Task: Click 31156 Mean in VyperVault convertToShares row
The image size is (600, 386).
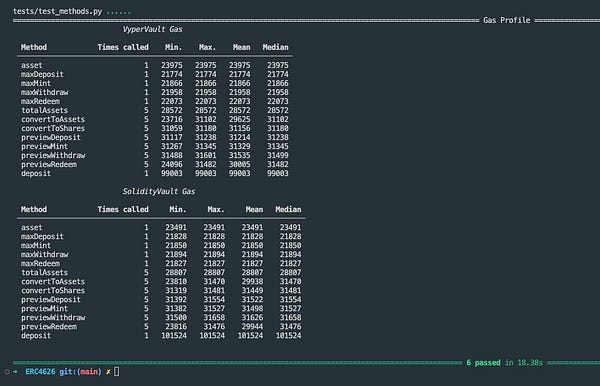Action: coord(240,128)
